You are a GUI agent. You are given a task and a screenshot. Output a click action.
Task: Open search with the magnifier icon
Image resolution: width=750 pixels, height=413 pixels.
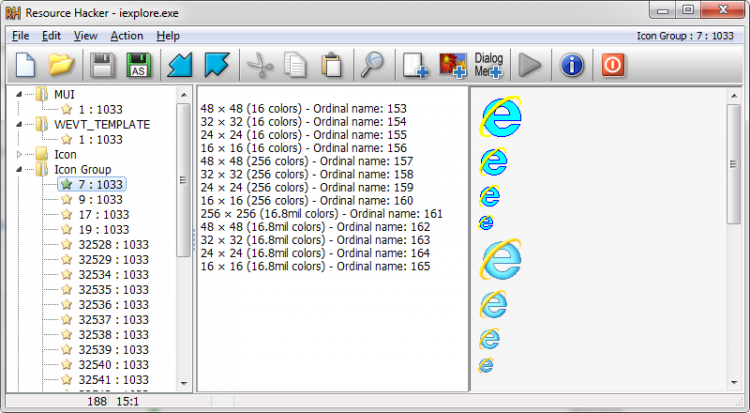(372, 65)
